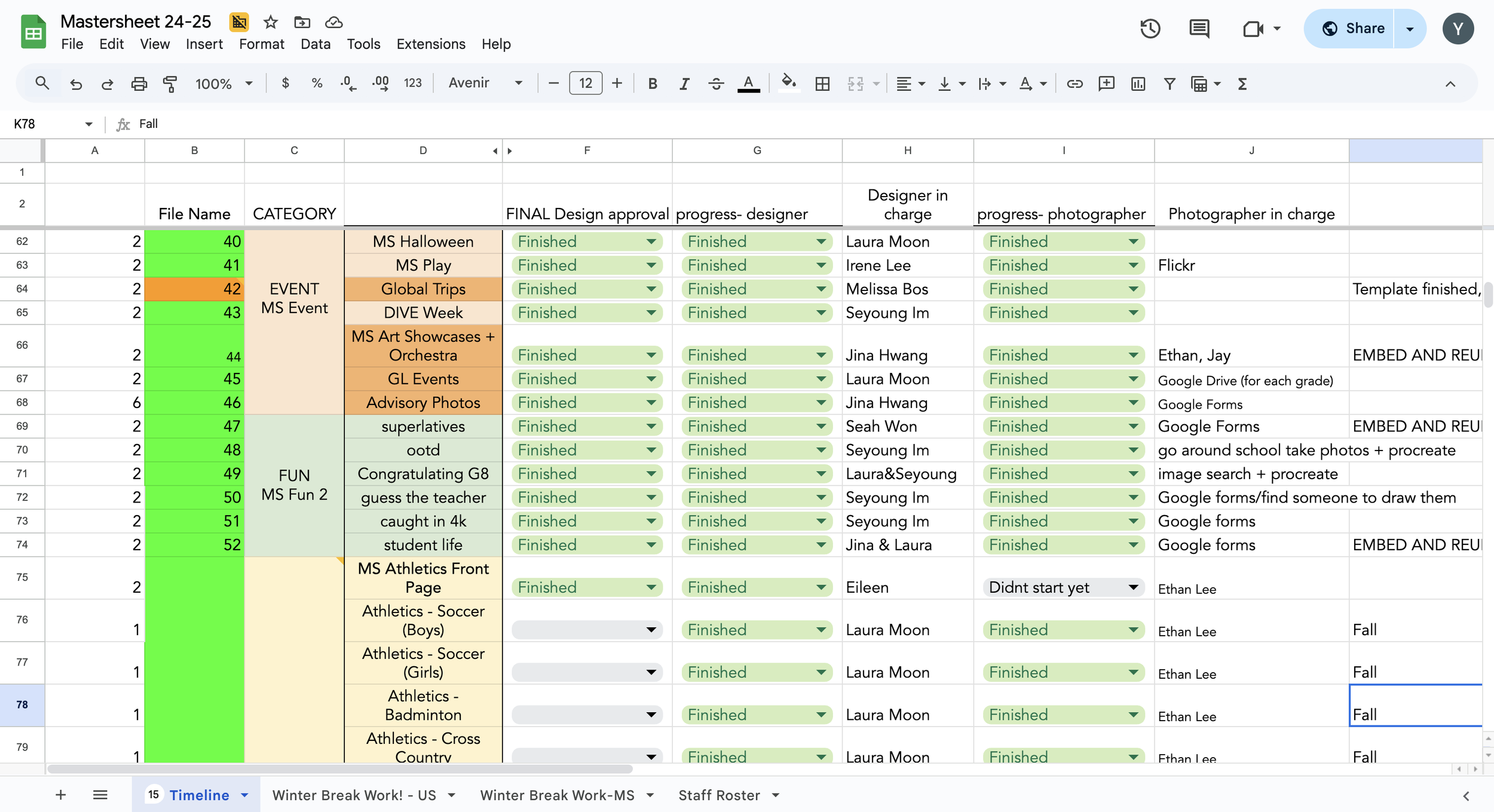Viewport: 1494px width, 812px height.
Task: Switch to the Staff Roster sheet tab
Action: [x=719, y=795]
